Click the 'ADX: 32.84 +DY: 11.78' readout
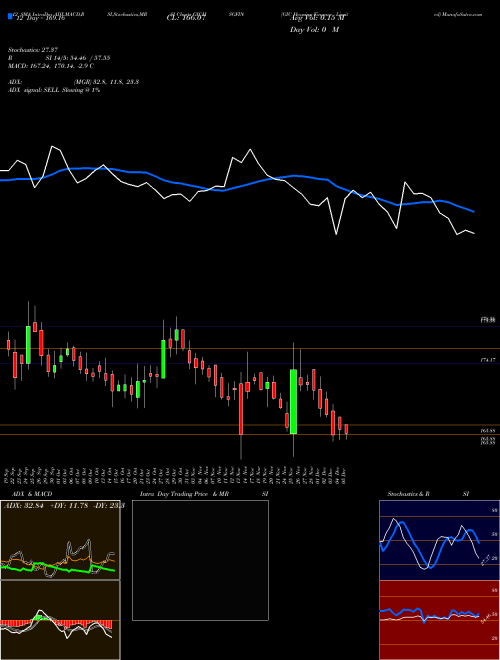This screenshot has width=500, height=660. (x=46, y=505)
